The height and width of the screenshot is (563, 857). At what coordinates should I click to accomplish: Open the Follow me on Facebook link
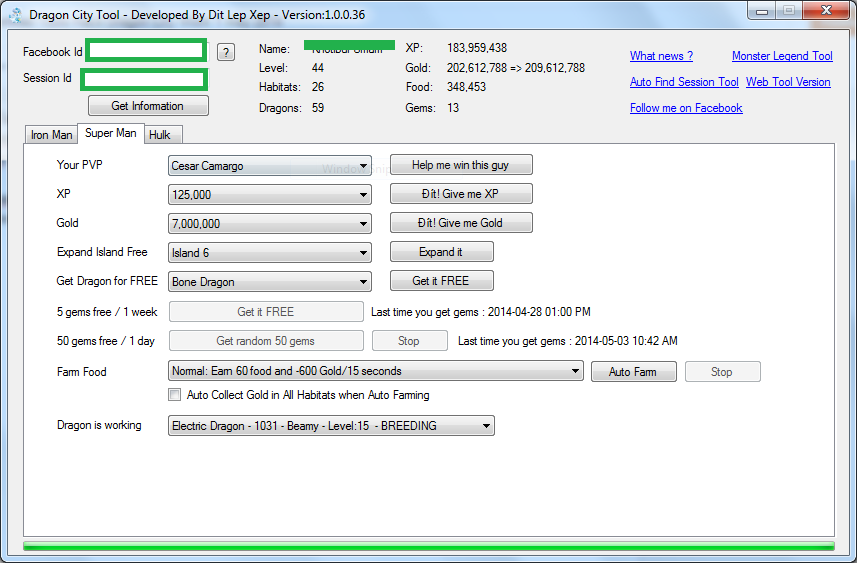(x=686, y=108)
